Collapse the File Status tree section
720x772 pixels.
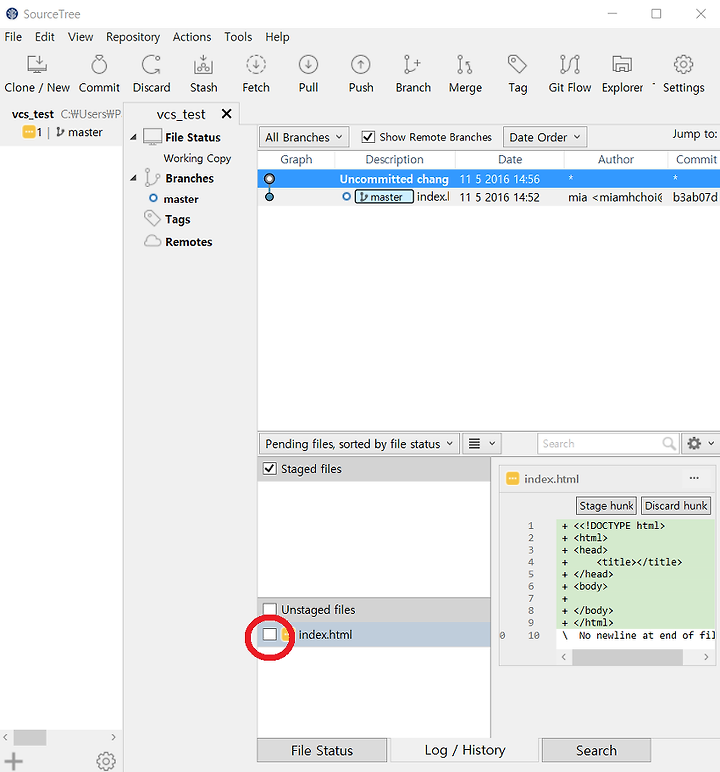(x=133, y=137)
